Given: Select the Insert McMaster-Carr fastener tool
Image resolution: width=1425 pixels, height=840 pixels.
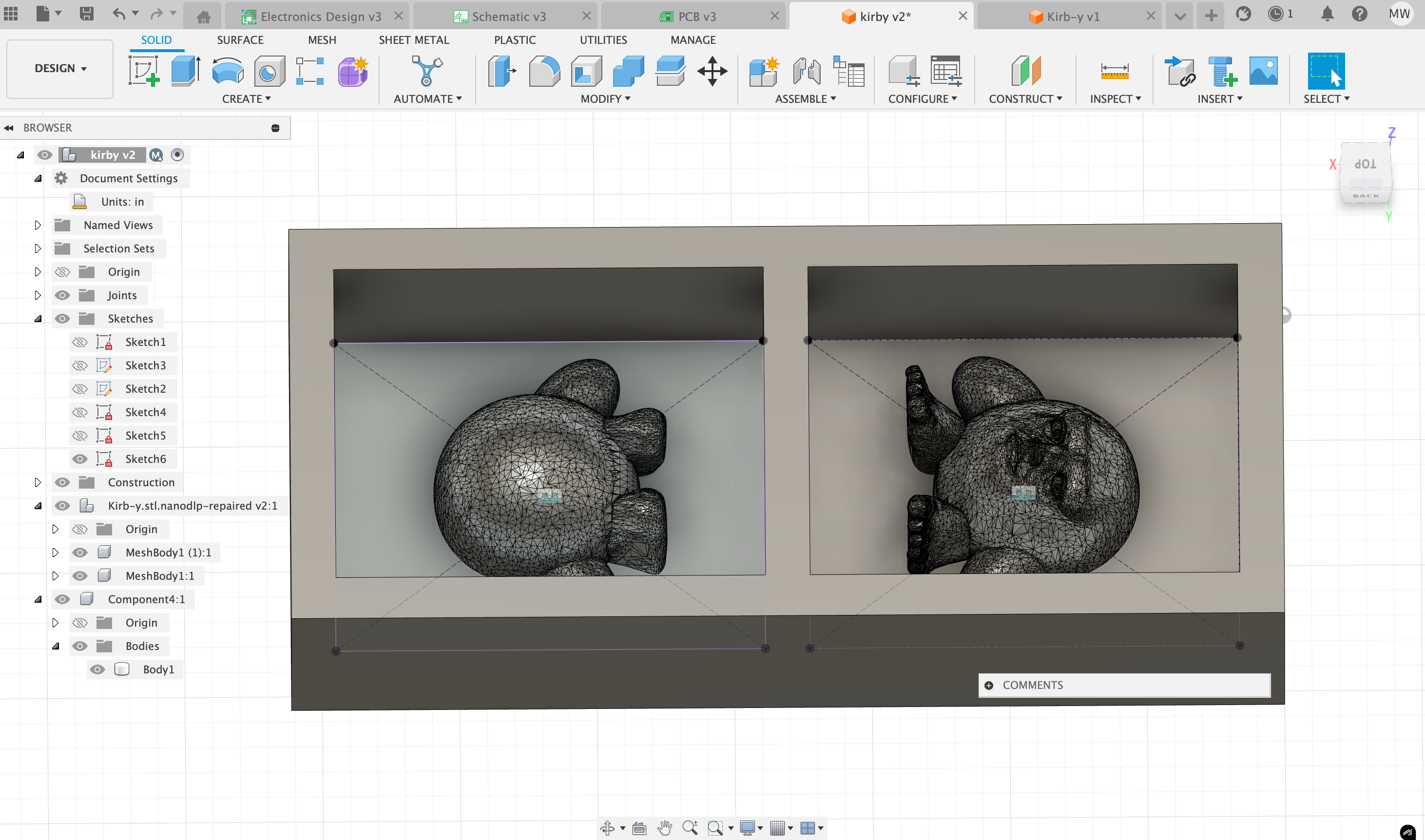Looking at the screenshot, I should [x=1223, y=71].
